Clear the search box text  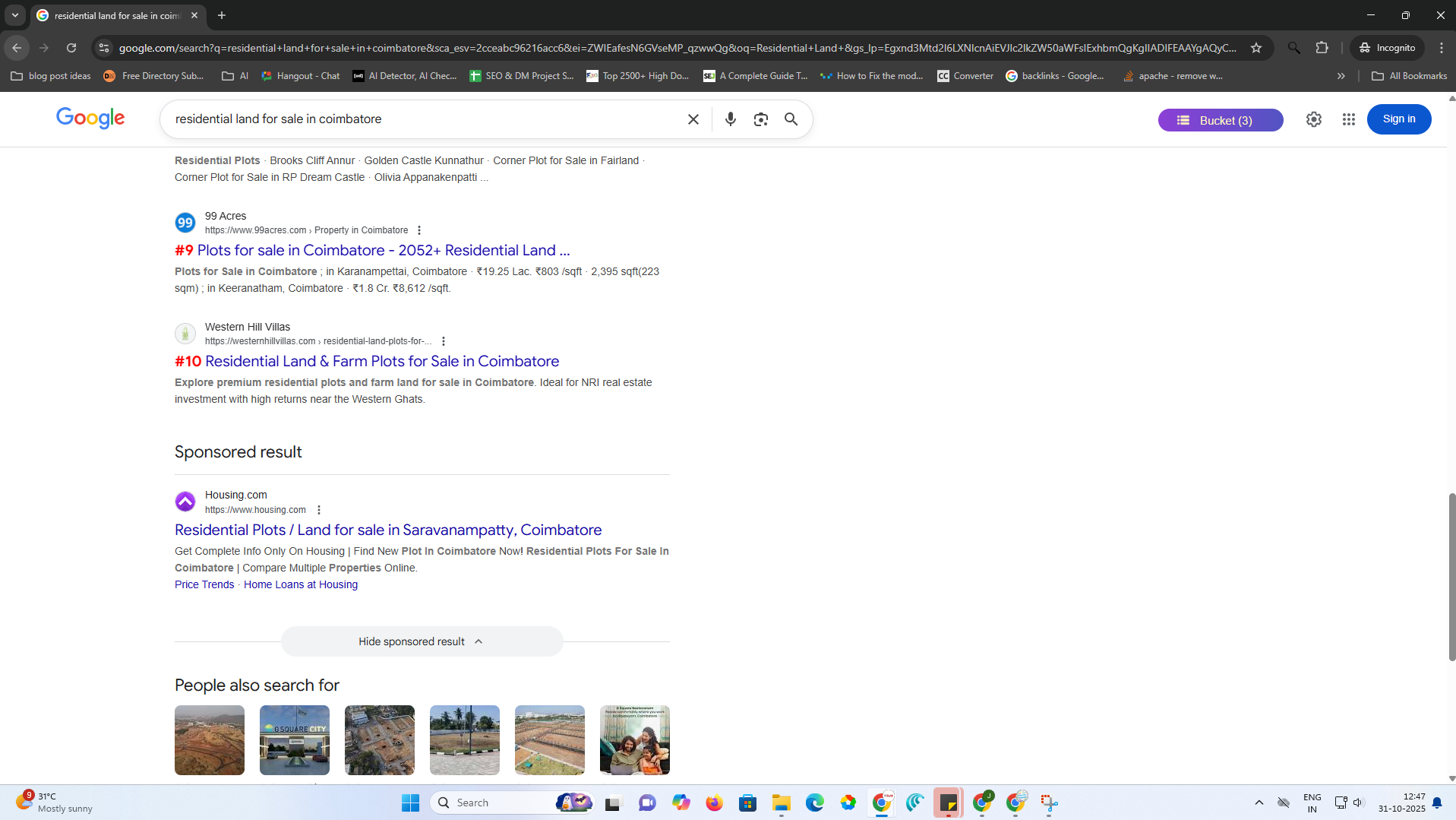[x=693, y=119]
